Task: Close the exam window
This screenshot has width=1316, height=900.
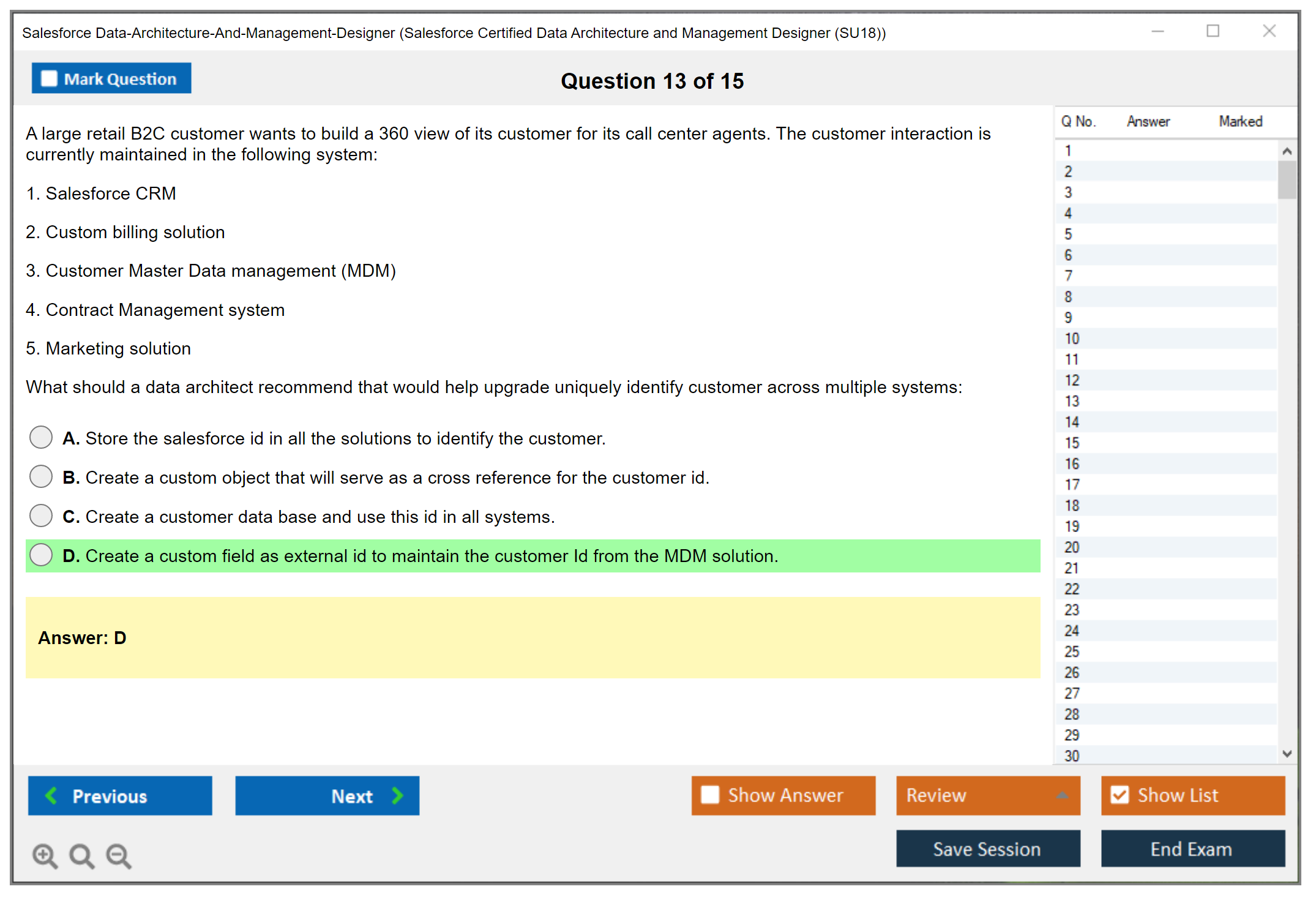Action: click(1269, 31)
